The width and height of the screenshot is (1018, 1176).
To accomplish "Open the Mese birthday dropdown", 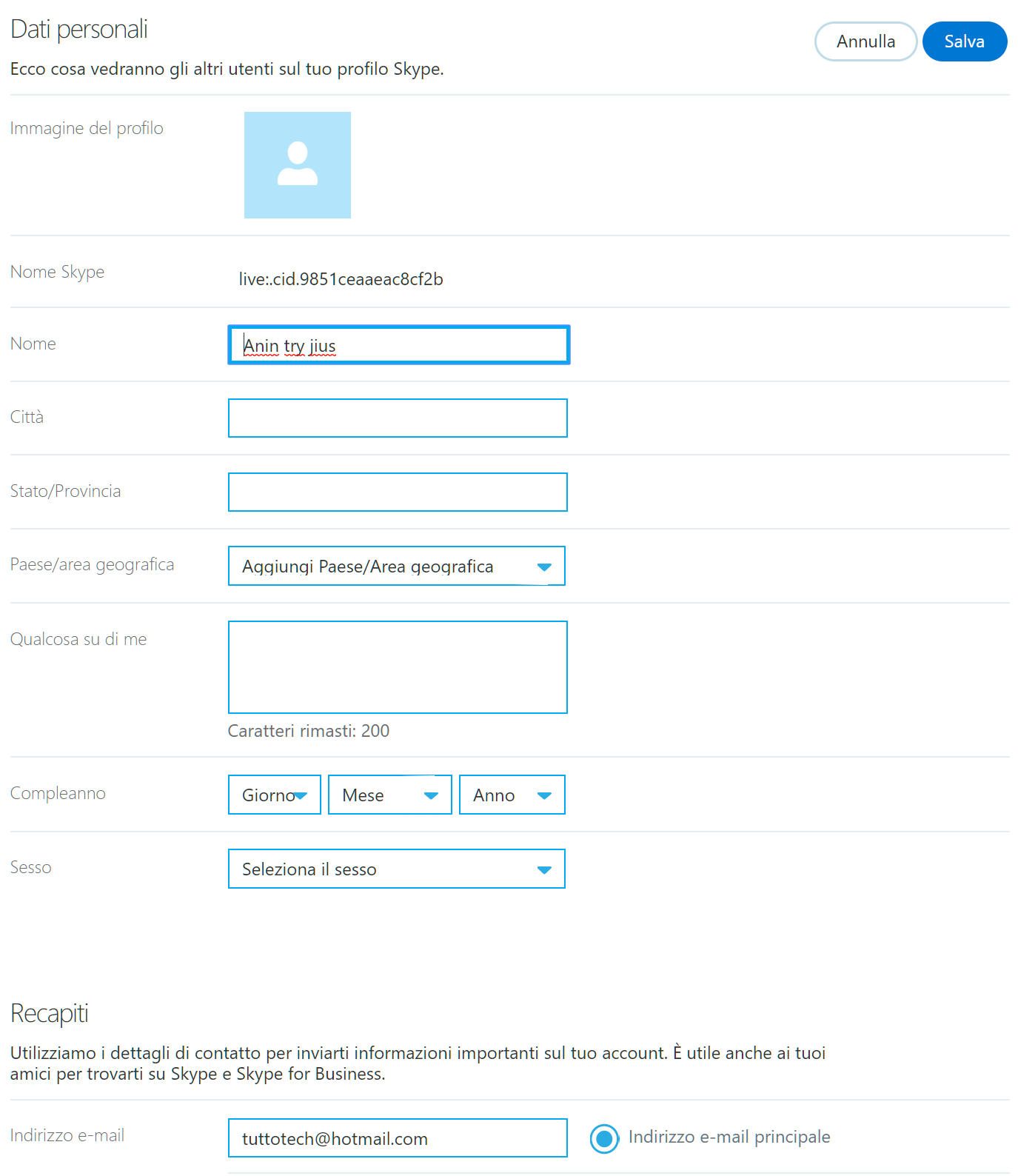I will pyautogui.click(x=389, y=795).
